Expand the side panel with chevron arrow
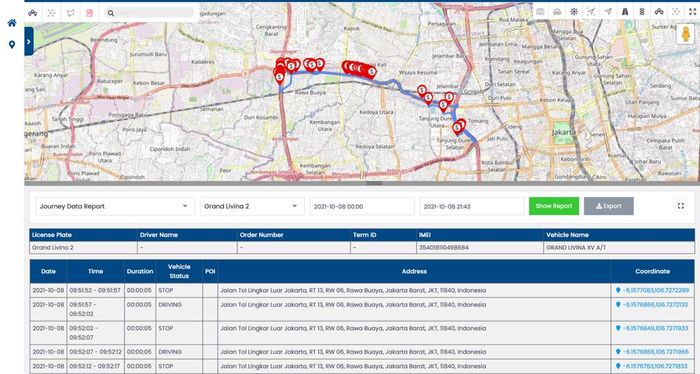Viewport: 700px width, 374px height. (x=29, y=42)
